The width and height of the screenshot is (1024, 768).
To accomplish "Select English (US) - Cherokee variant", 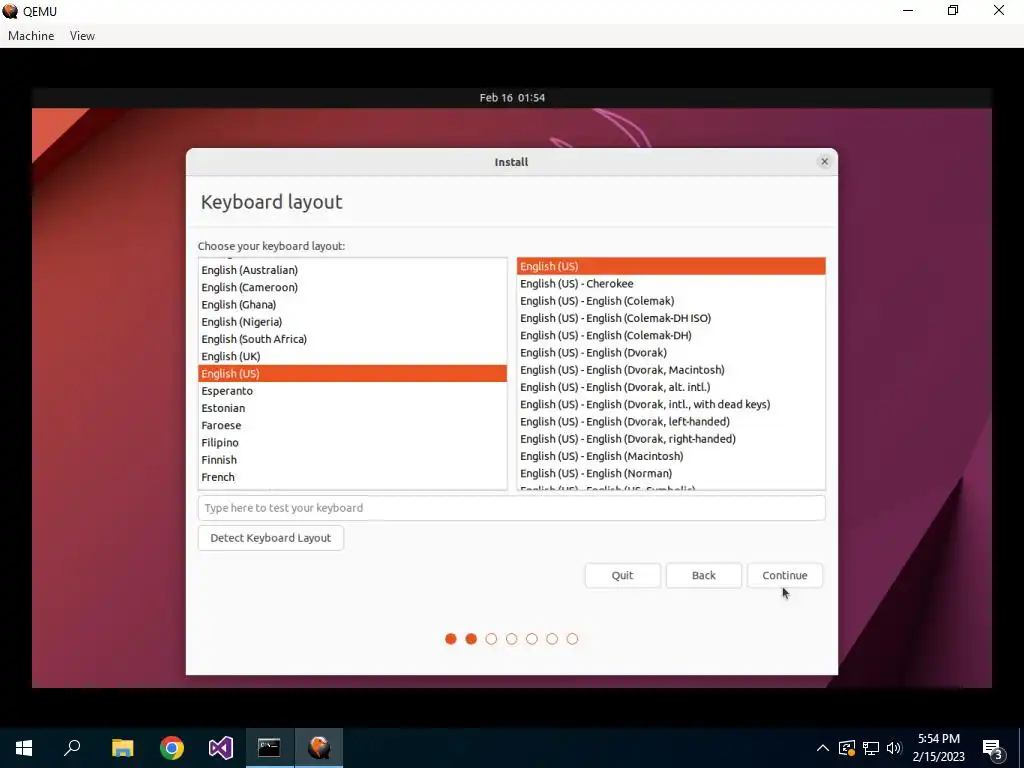I will [671, 283].
